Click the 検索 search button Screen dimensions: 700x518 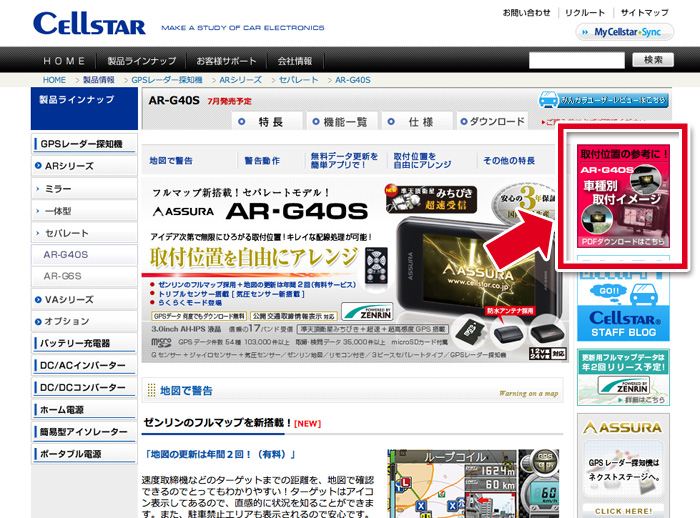tap(653, 60)
